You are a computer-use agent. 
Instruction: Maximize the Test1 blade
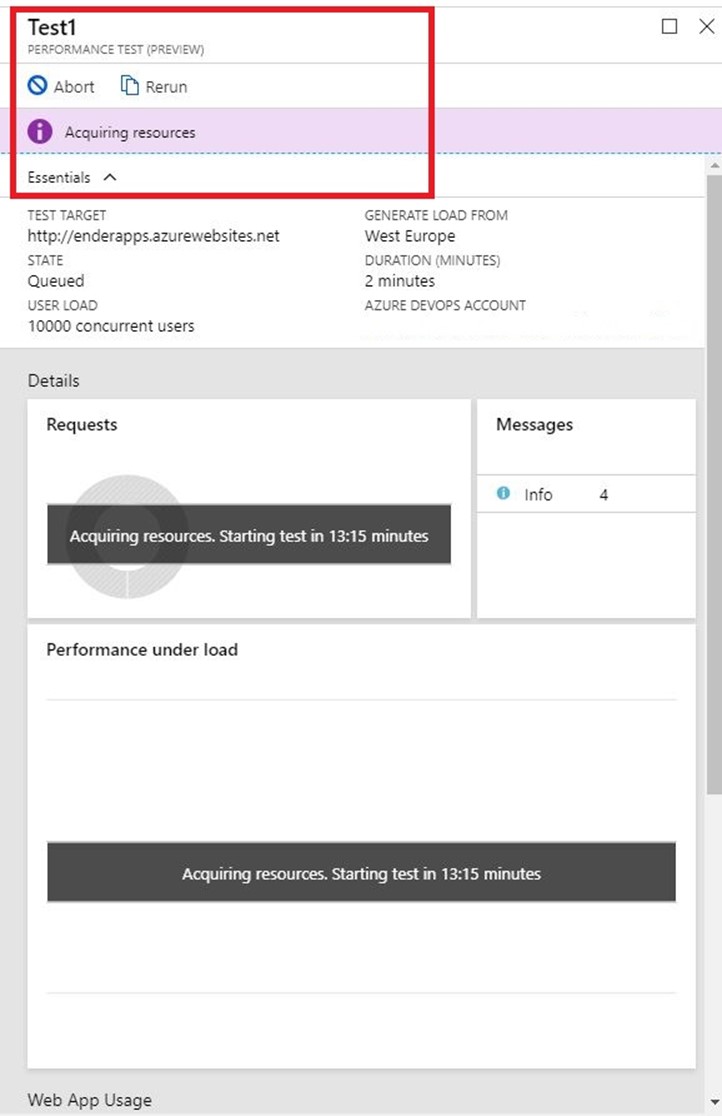669,27
